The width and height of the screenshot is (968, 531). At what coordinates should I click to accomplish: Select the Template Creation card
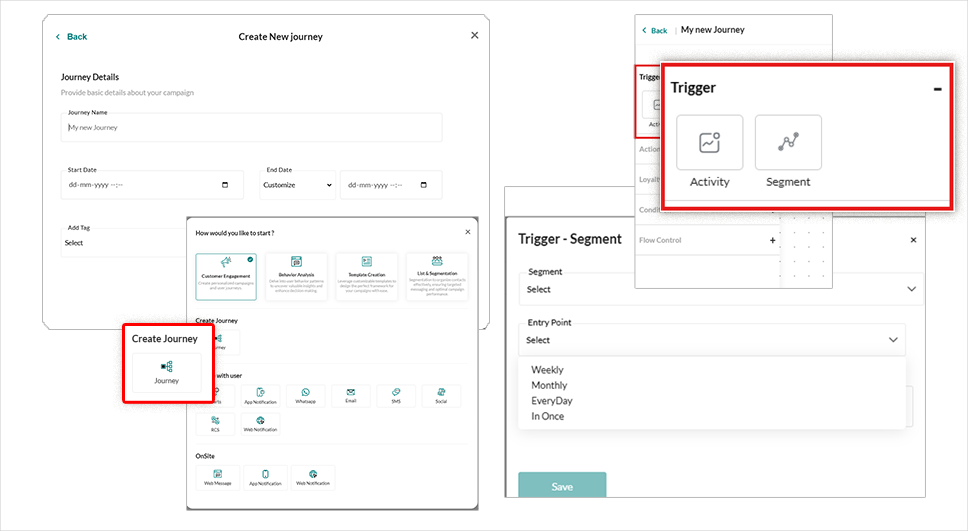(367, 277)
